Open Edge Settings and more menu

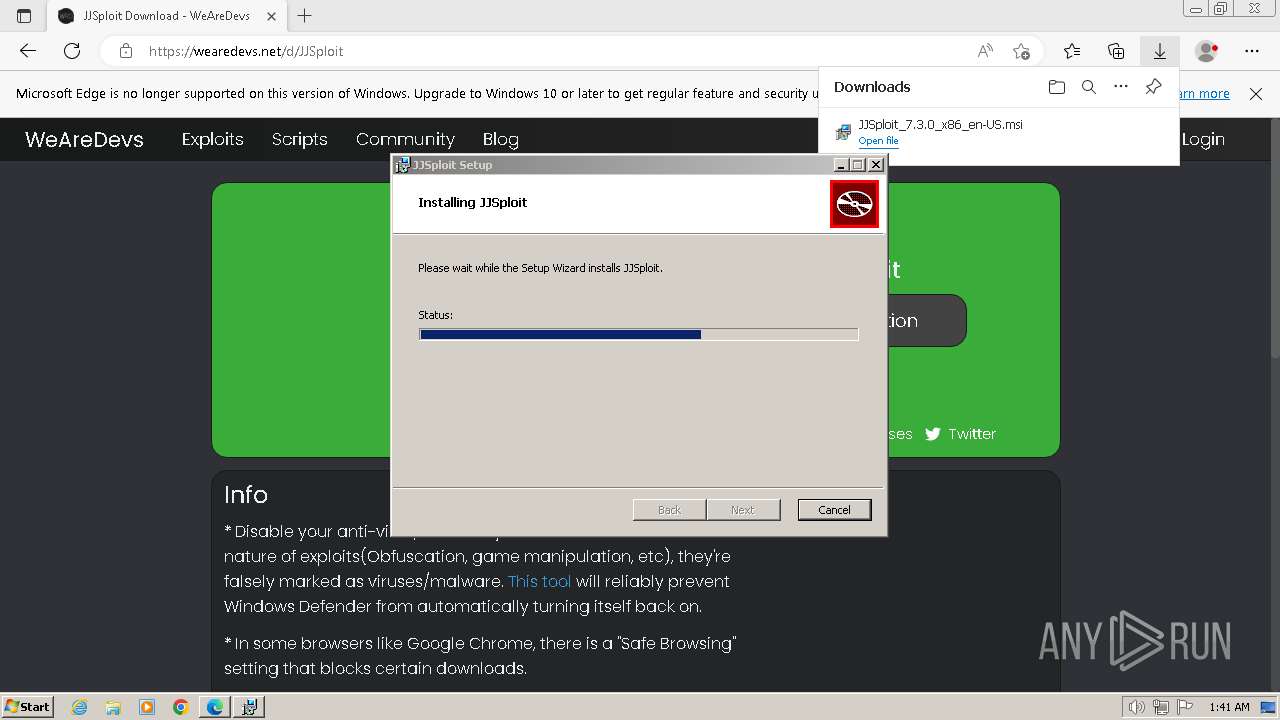pos(1252,51)
